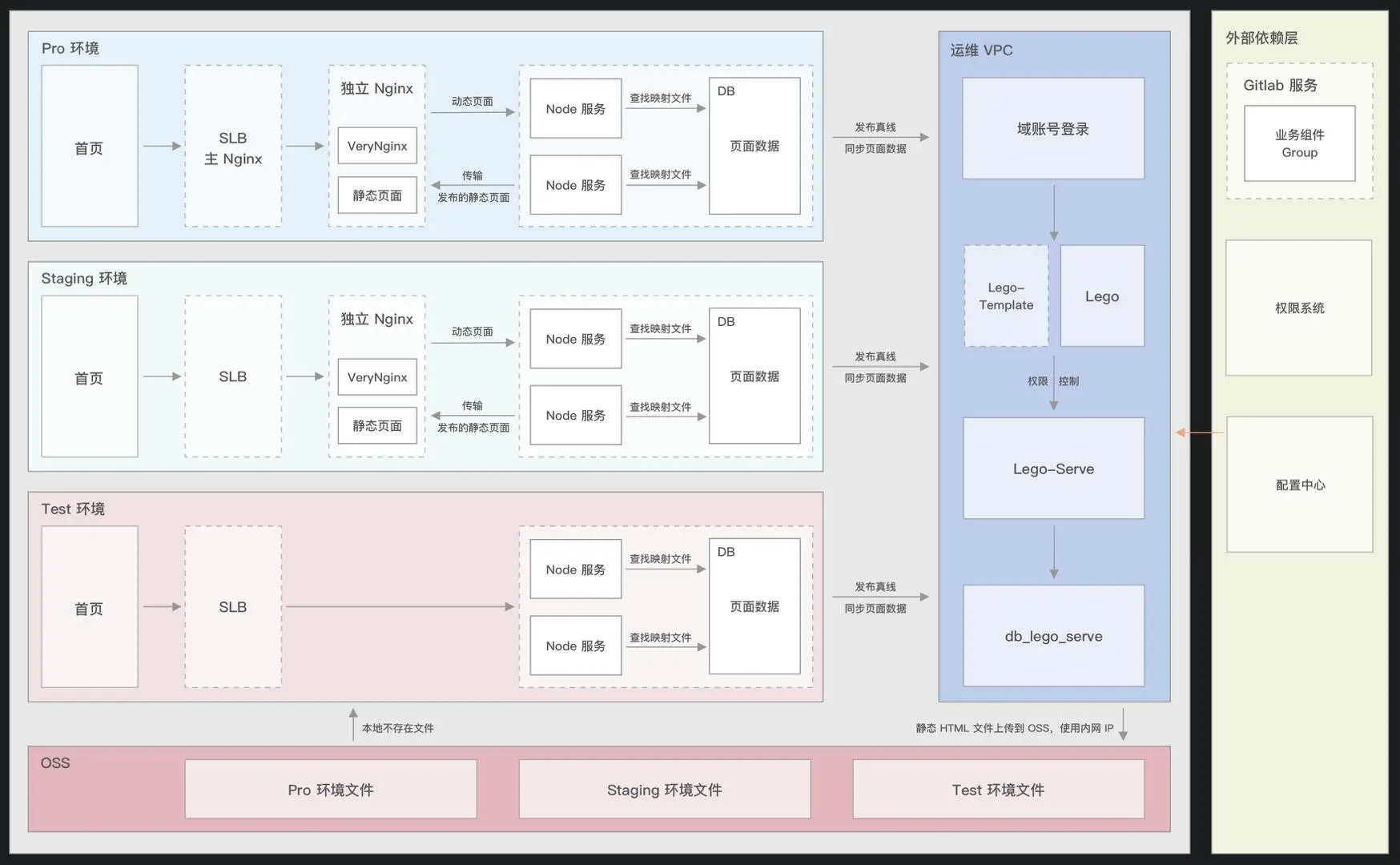The width and height of the screenshot is (1400, 865).
Task: Click the 动态页面 arrow label in Staging 环境
Action: 473,332
